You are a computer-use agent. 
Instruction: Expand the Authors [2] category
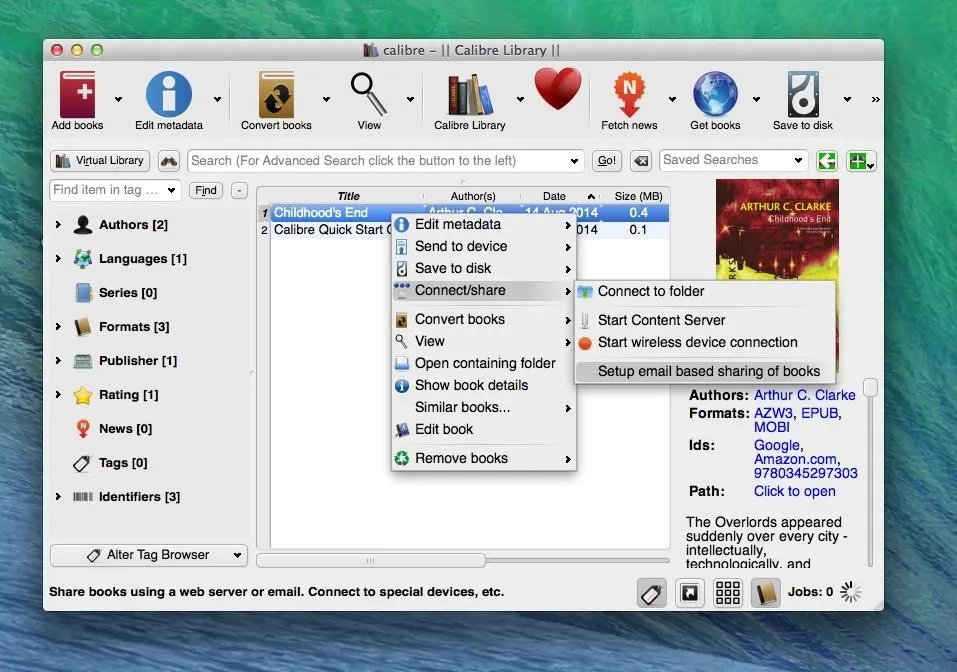tap(58, 225)
